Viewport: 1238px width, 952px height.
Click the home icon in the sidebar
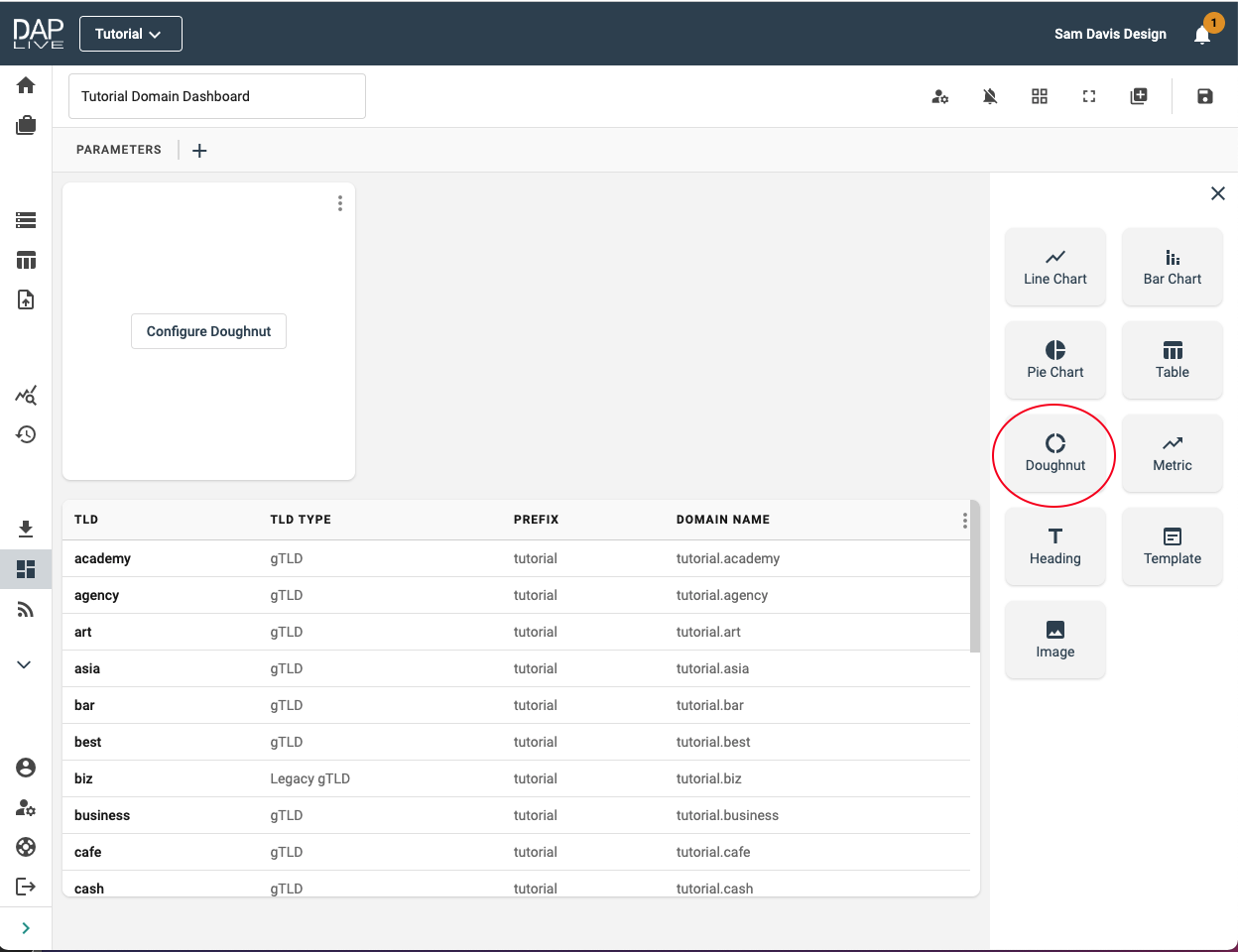click(x=26, y=85)
